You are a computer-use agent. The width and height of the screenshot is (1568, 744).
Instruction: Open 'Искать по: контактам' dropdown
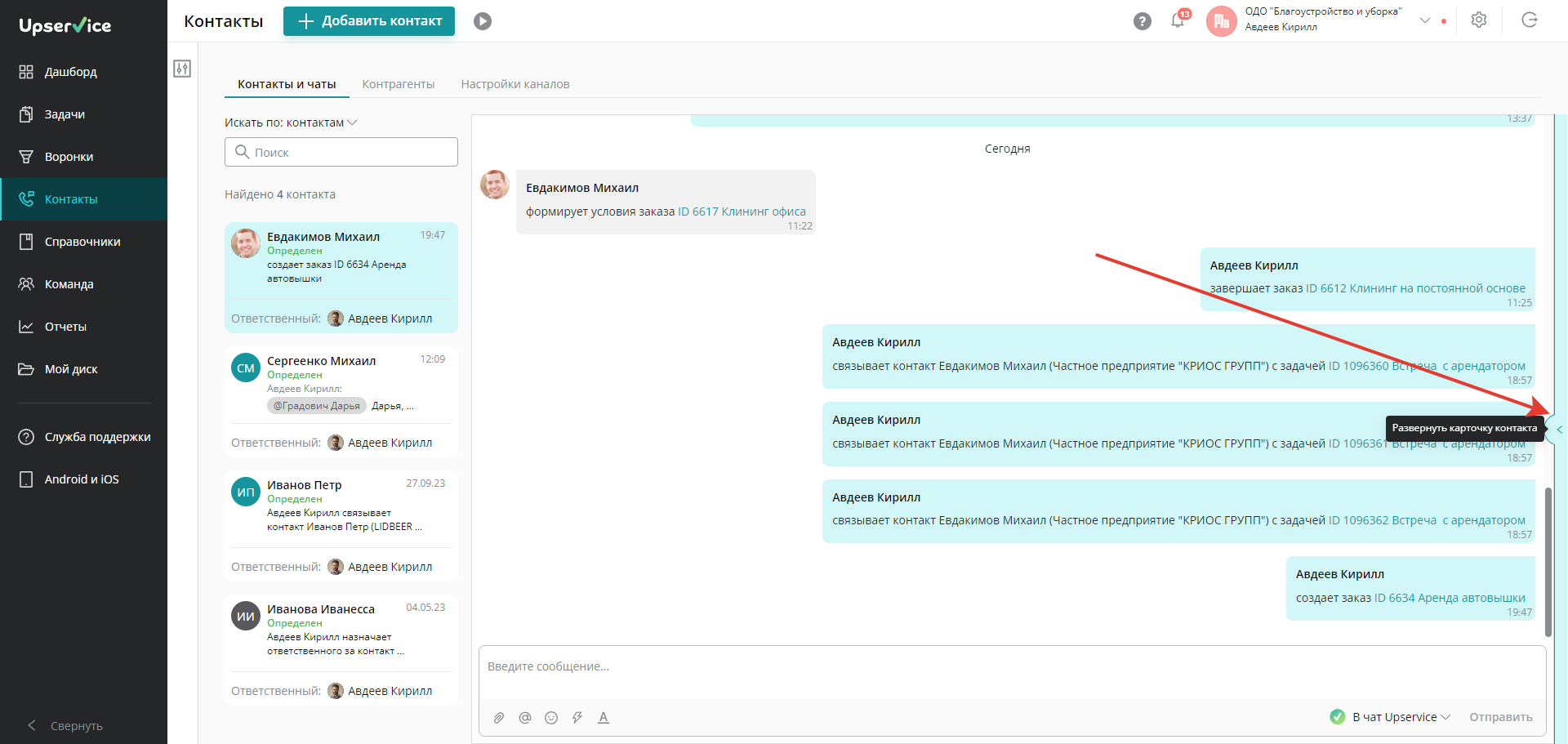tap(291, 123)
